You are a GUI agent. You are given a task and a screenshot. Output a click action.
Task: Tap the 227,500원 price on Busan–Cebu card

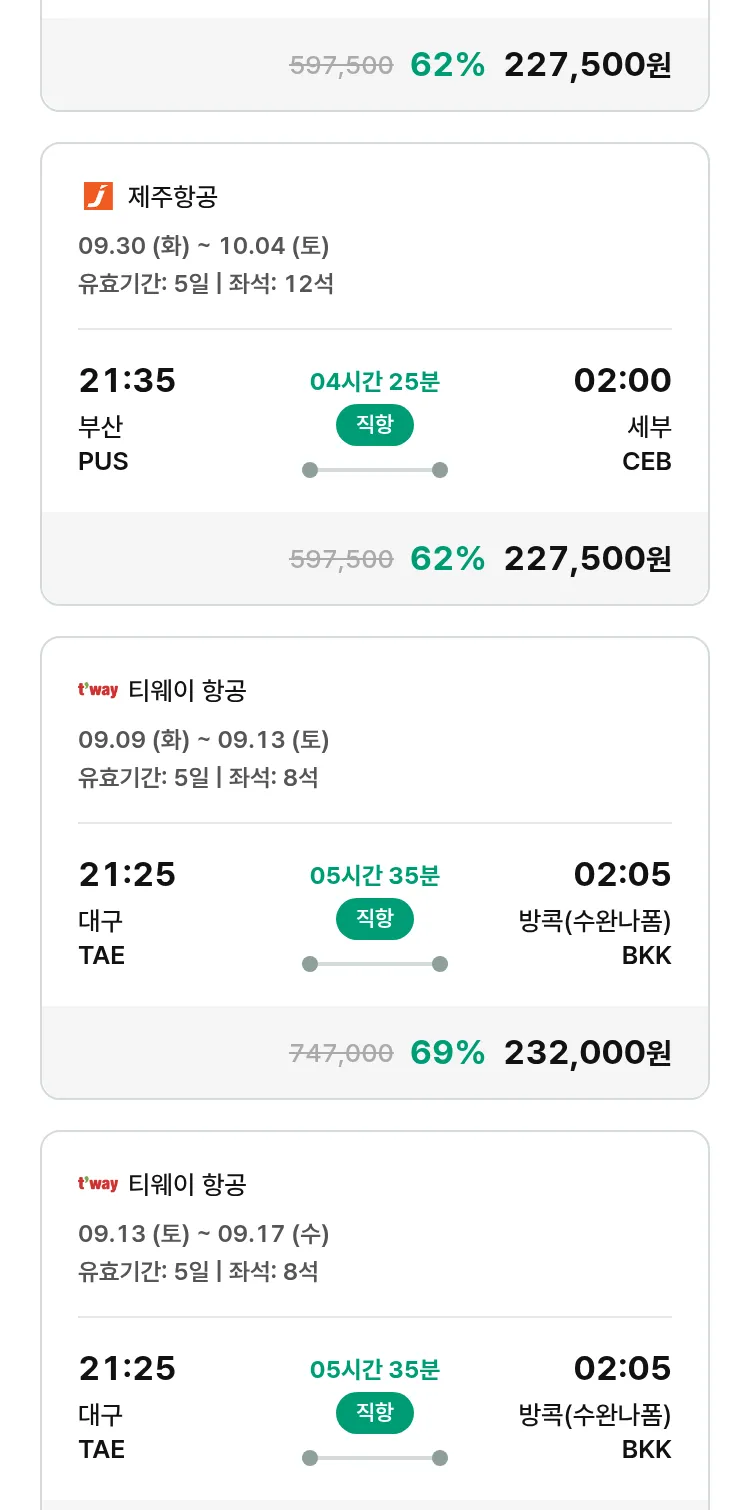(x=587, y=558)
